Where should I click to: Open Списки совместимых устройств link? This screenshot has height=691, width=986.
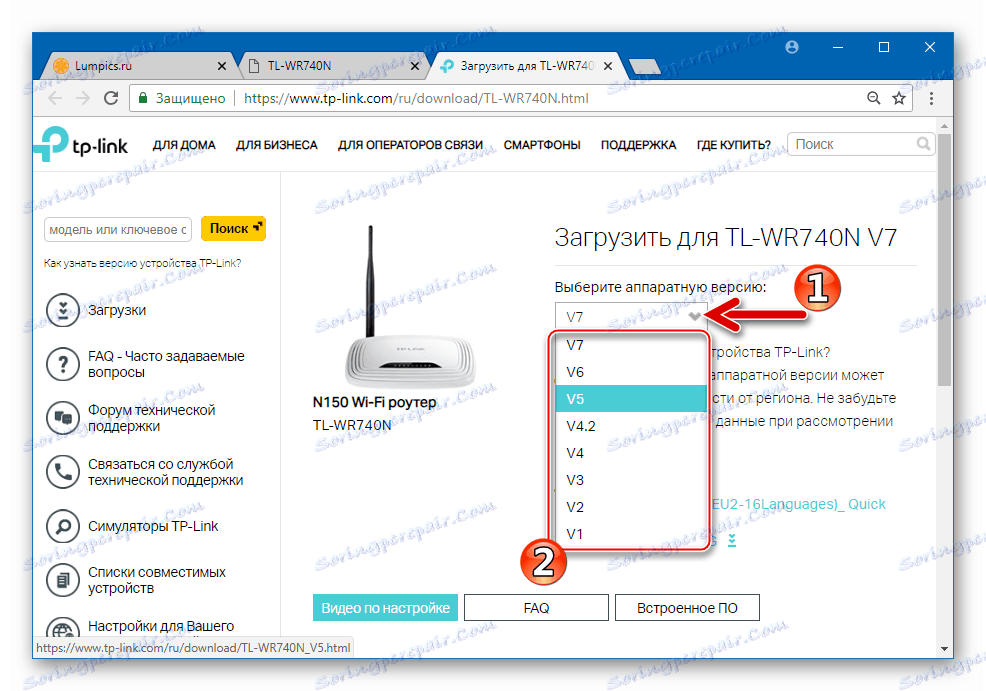(x=157, y=580)
